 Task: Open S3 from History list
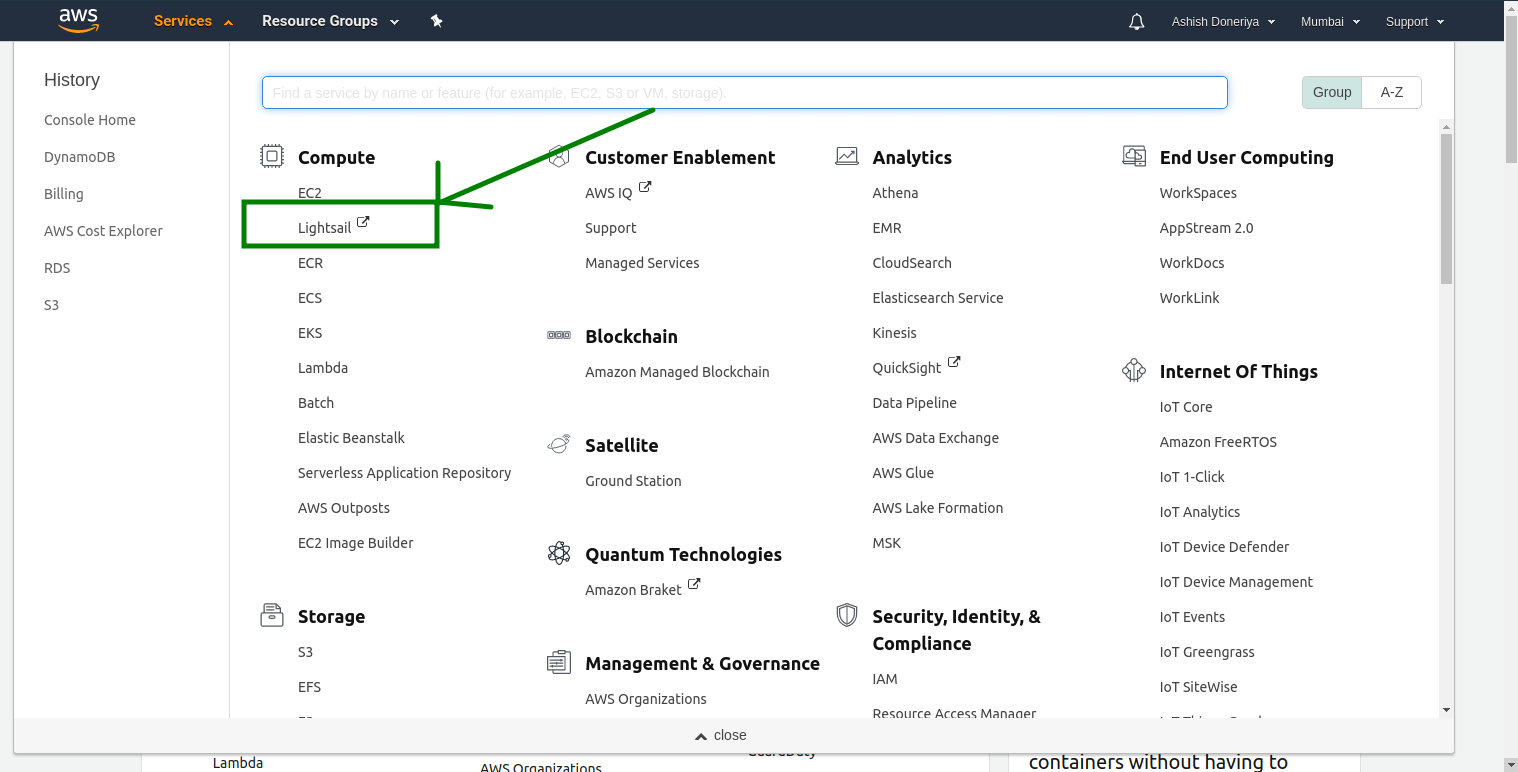(52, 305)
